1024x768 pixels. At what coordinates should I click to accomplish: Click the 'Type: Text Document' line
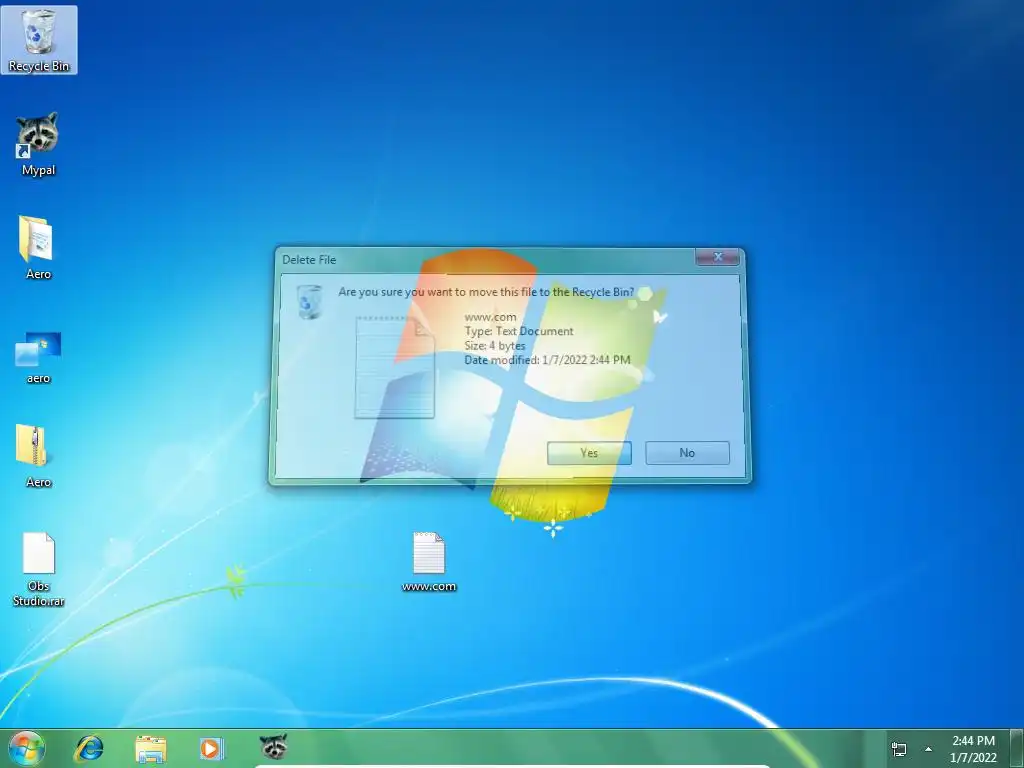[x=519, y=331]
